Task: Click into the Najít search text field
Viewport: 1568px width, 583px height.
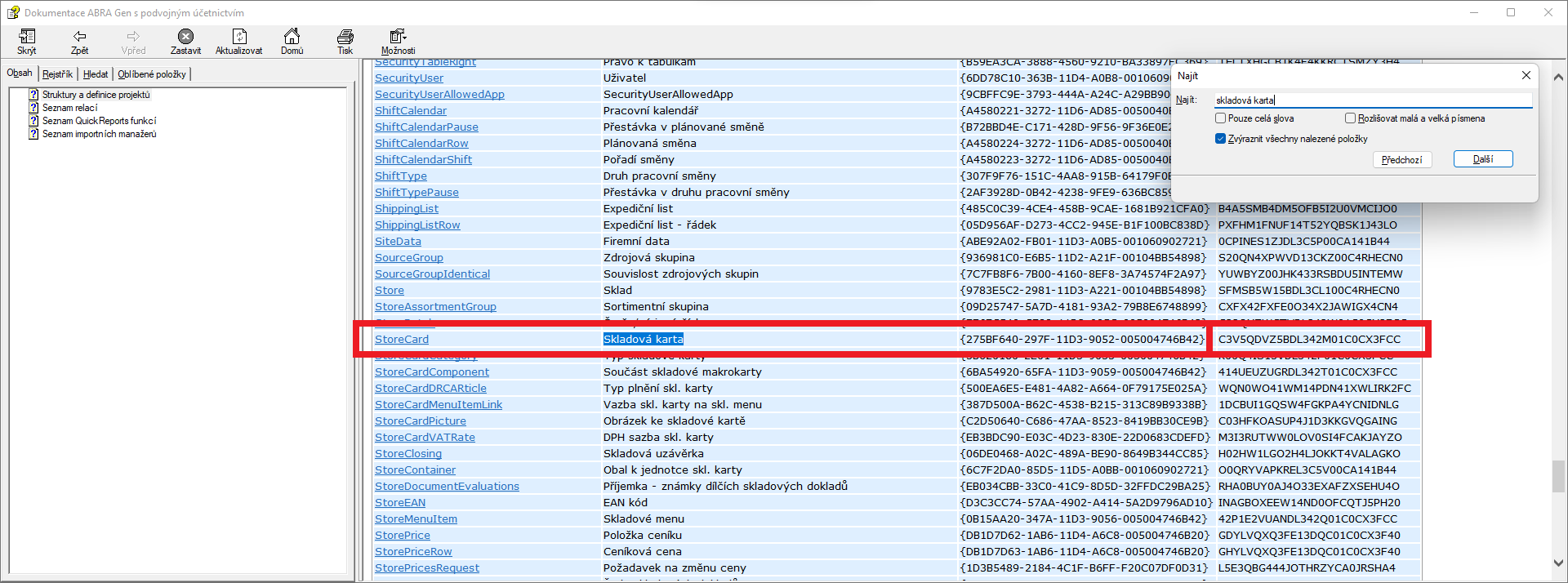Action: pos(1372,100)
